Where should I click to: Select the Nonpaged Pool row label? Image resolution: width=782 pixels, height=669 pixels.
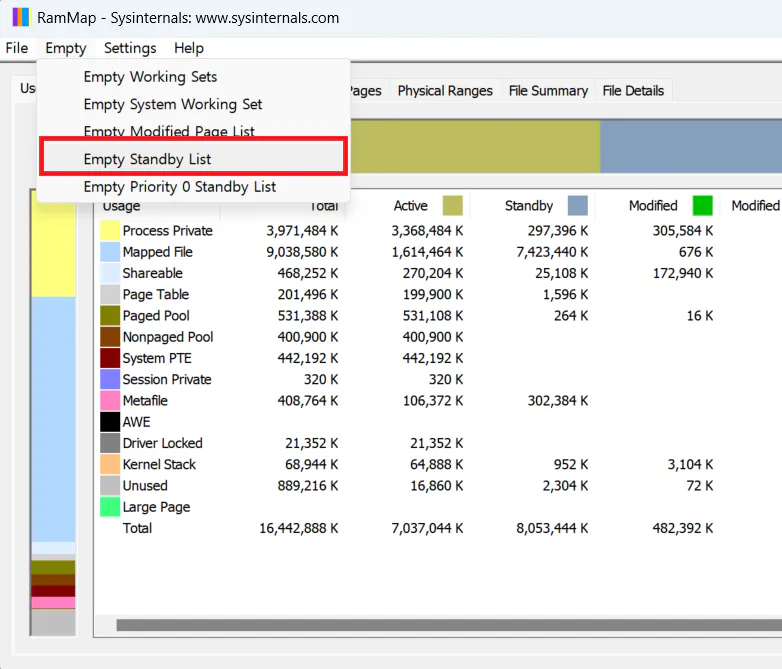coord(168,337)
